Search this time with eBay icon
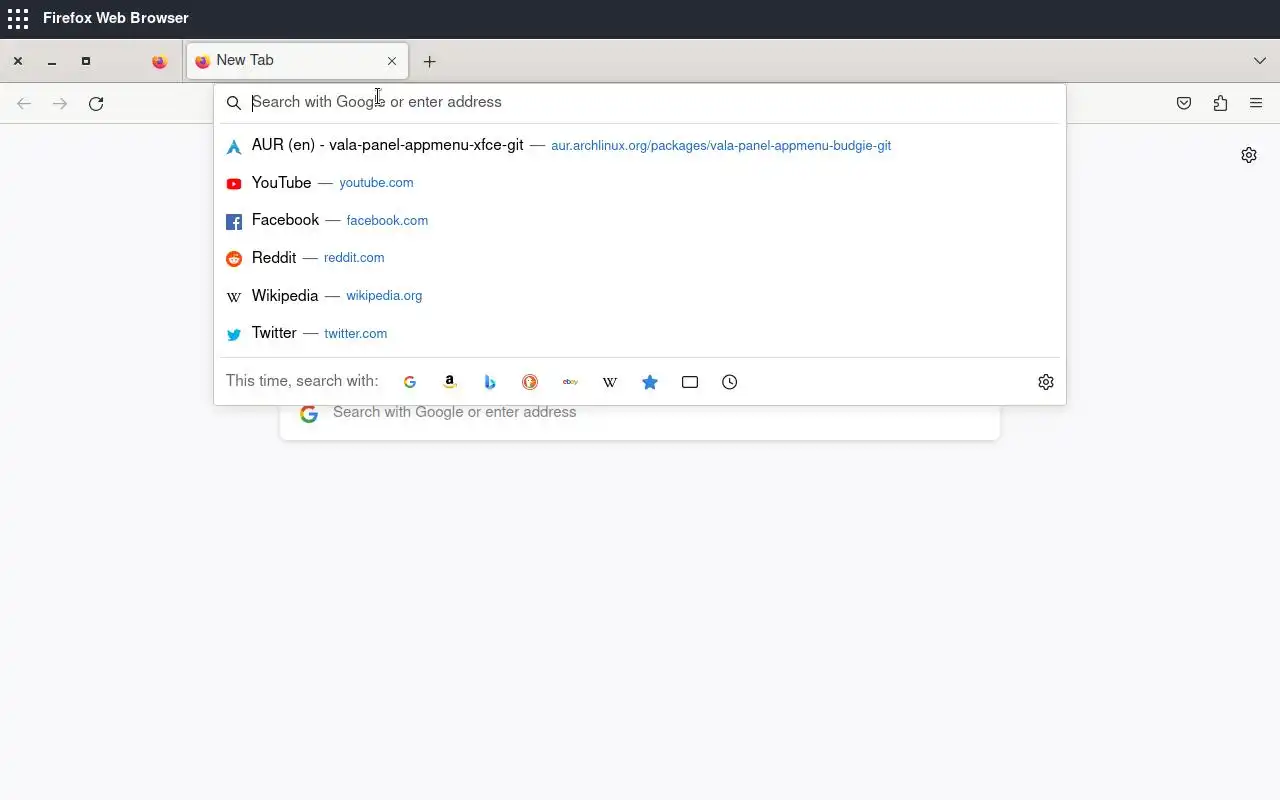Screen dimensions: 1280x800 pyautogui.click(x=570, y=382)
